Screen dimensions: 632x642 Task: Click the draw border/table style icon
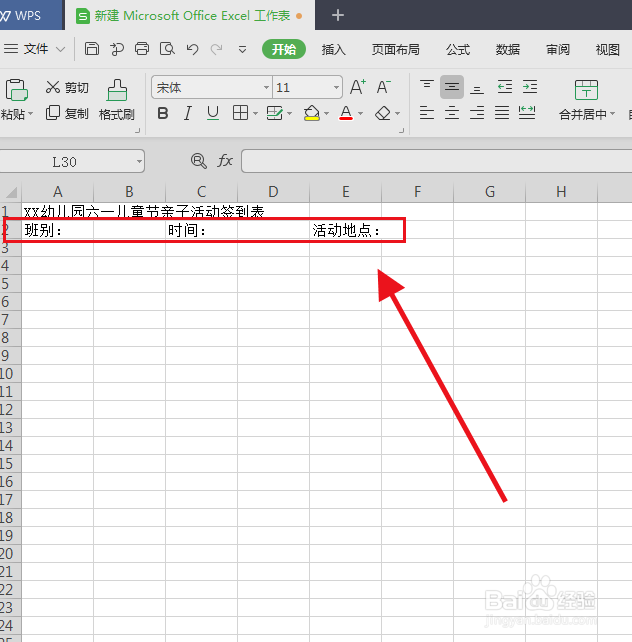pos(274,113)
